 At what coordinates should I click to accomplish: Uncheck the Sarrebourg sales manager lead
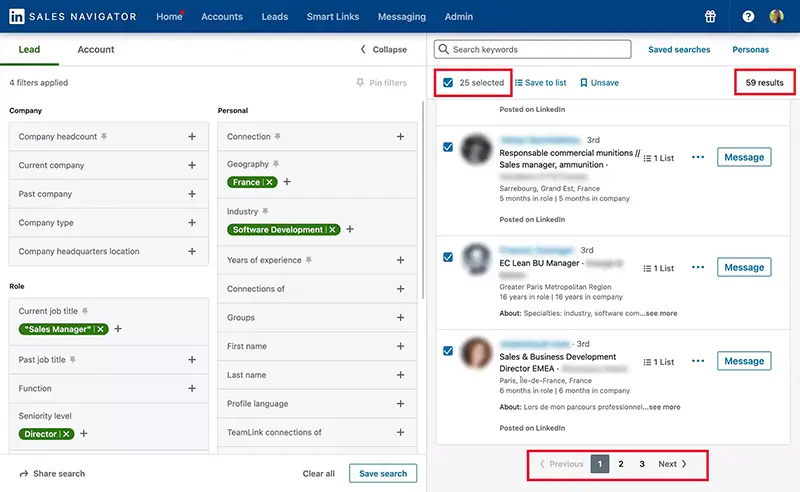click(448, 147)
